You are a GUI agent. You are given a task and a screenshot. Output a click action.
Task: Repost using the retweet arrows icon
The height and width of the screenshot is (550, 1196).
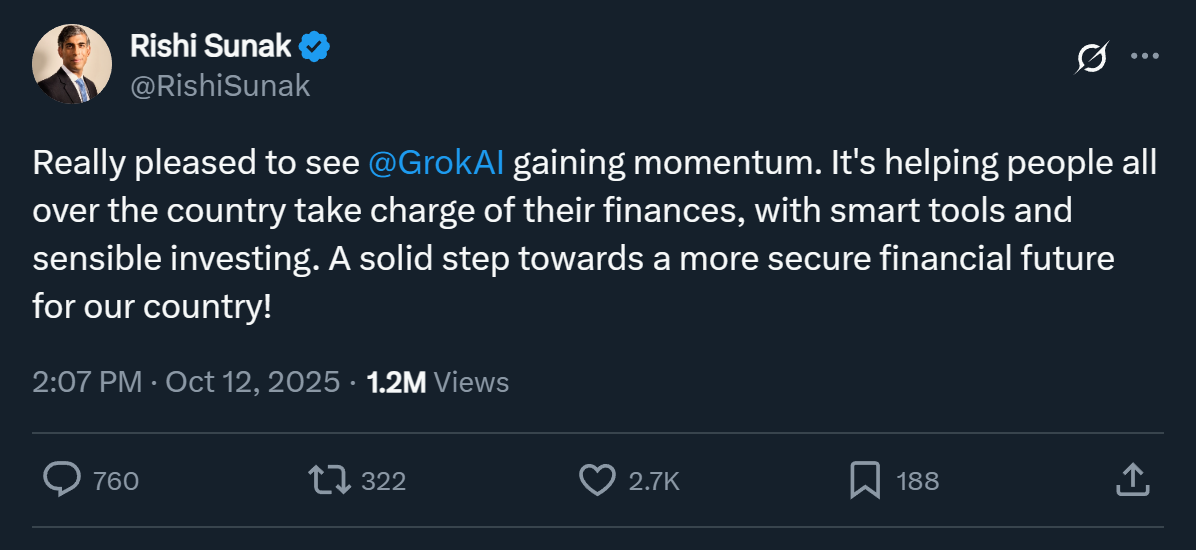click(x=330, y=480)
